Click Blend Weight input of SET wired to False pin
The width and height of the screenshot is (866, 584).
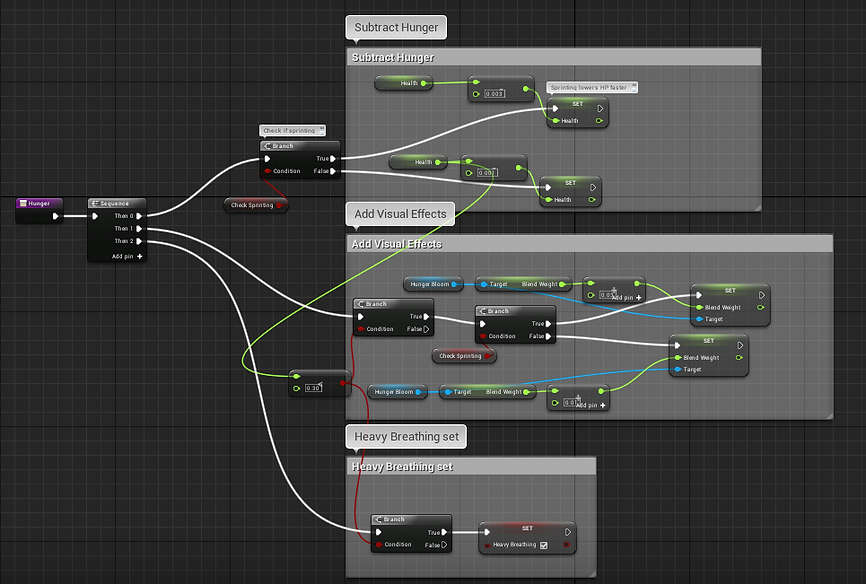click(678, 358)
